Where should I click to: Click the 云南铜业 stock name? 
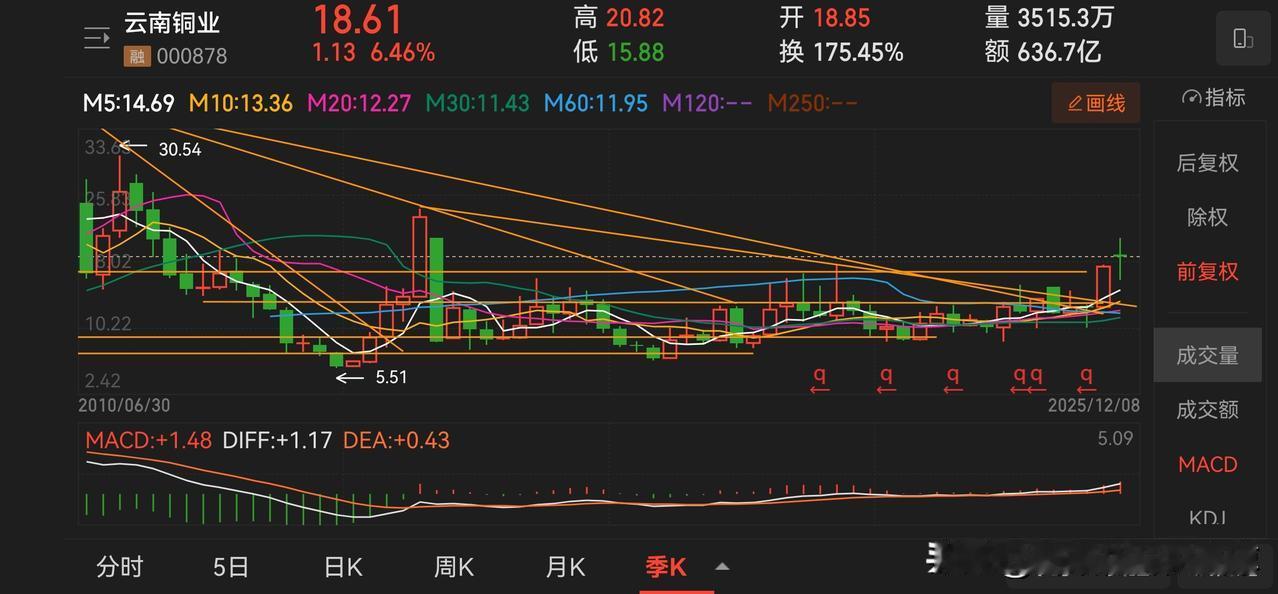172,23
